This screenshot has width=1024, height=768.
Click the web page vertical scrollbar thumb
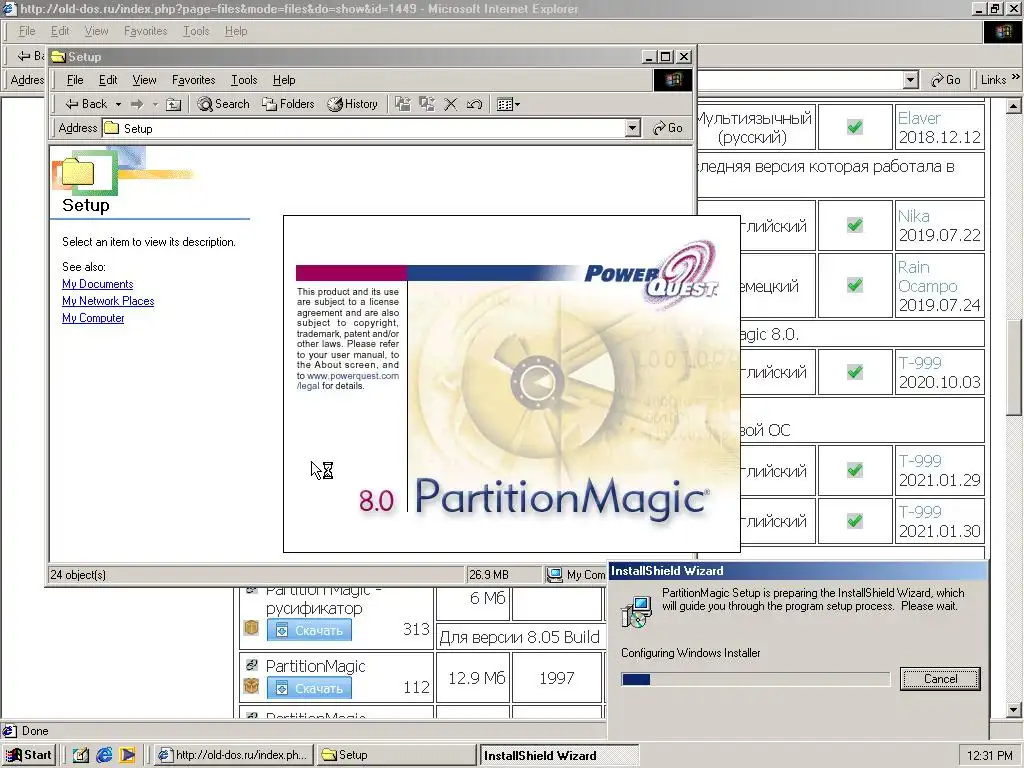1014,367
